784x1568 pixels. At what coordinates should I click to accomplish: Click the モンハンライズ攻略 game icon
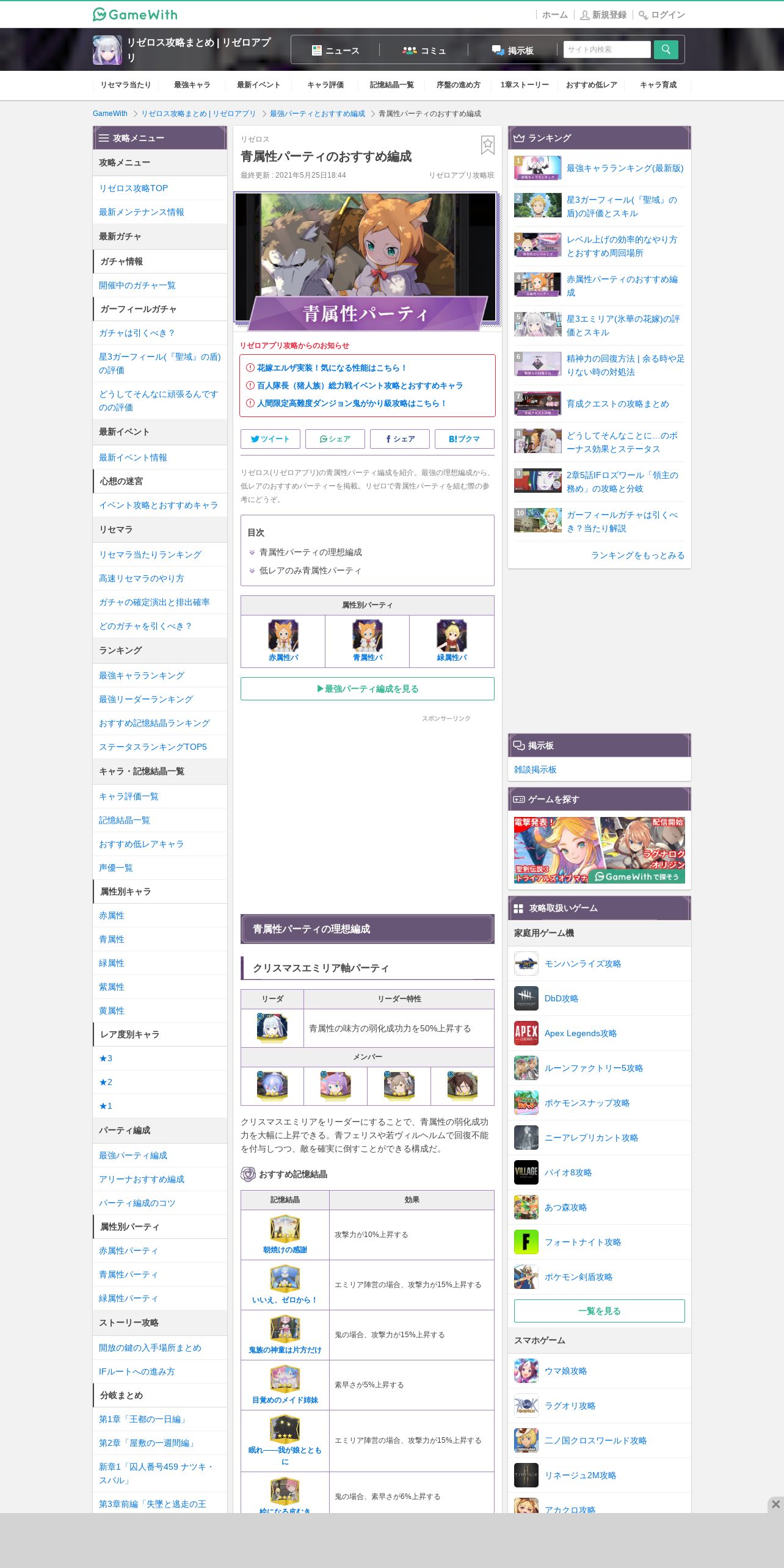[526, 964]
